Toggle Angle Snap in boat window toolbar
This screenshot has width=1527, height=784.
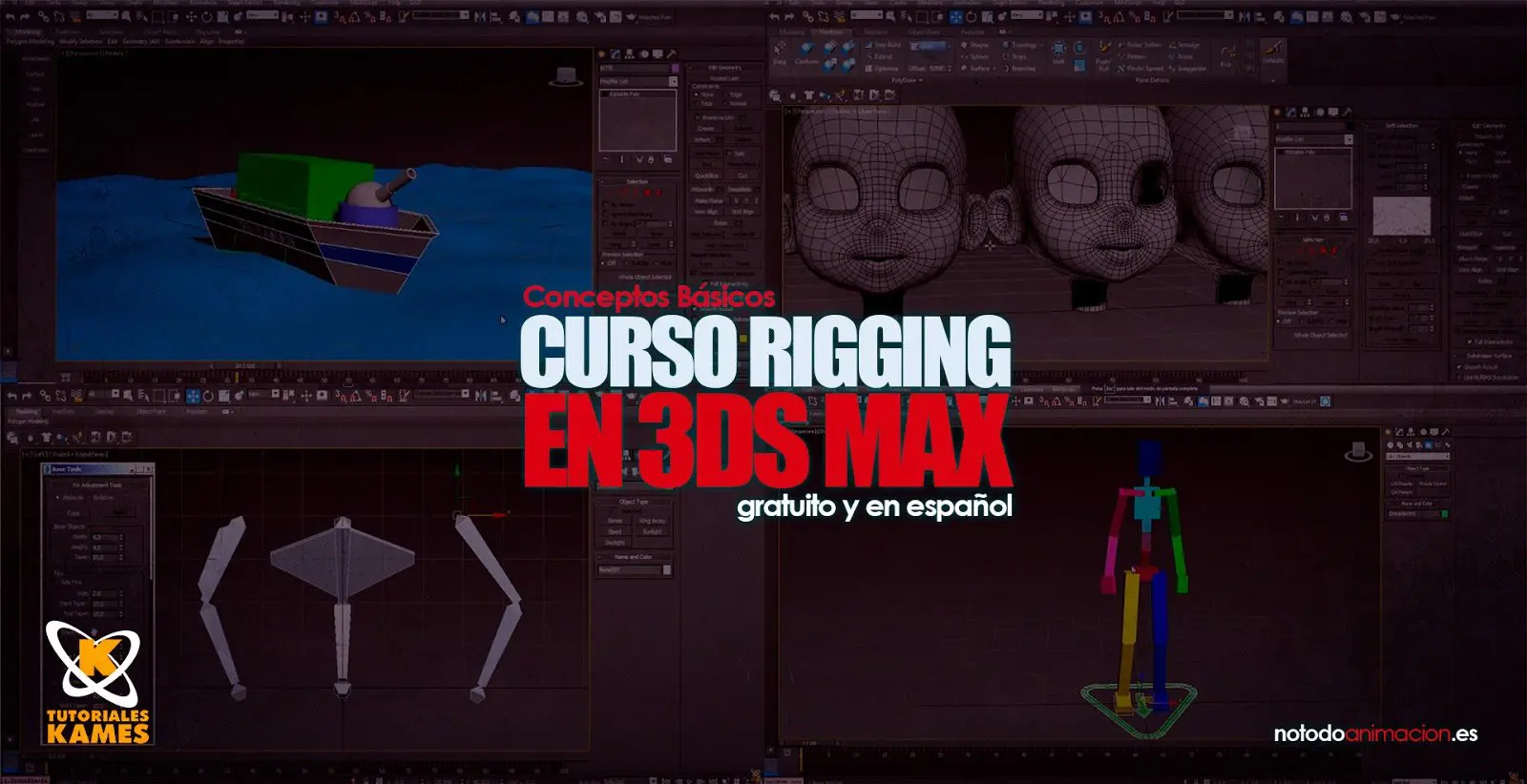pyautogui.click(x=354, y=17)
